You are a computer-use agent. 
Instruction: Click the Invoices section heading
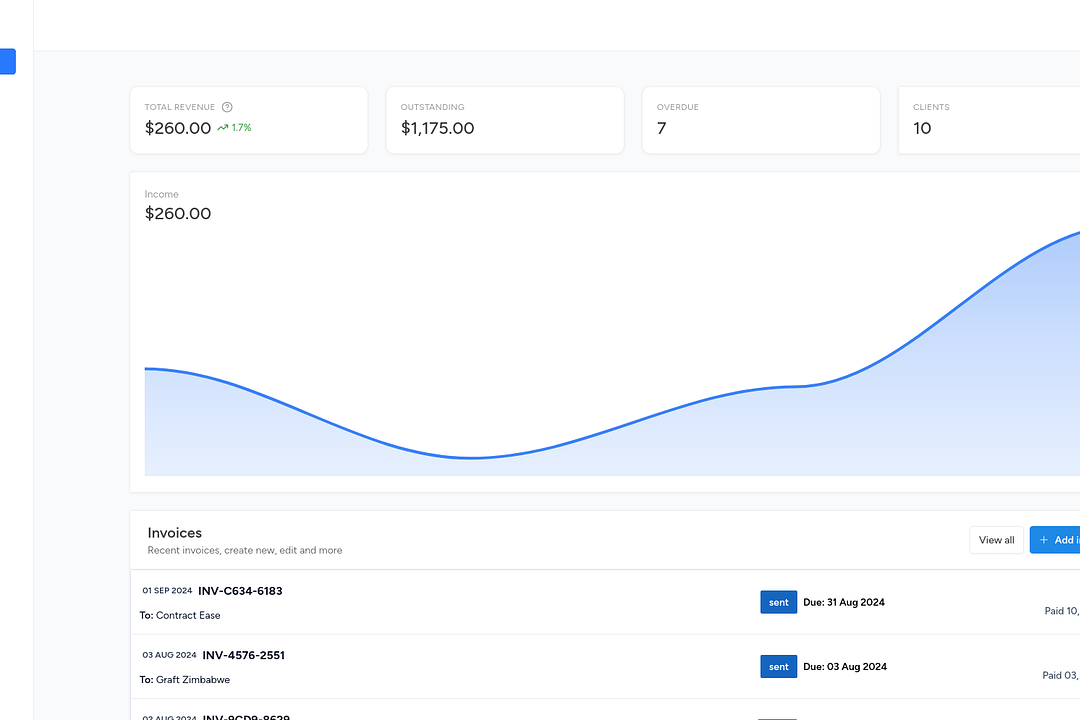coord(175,533)
